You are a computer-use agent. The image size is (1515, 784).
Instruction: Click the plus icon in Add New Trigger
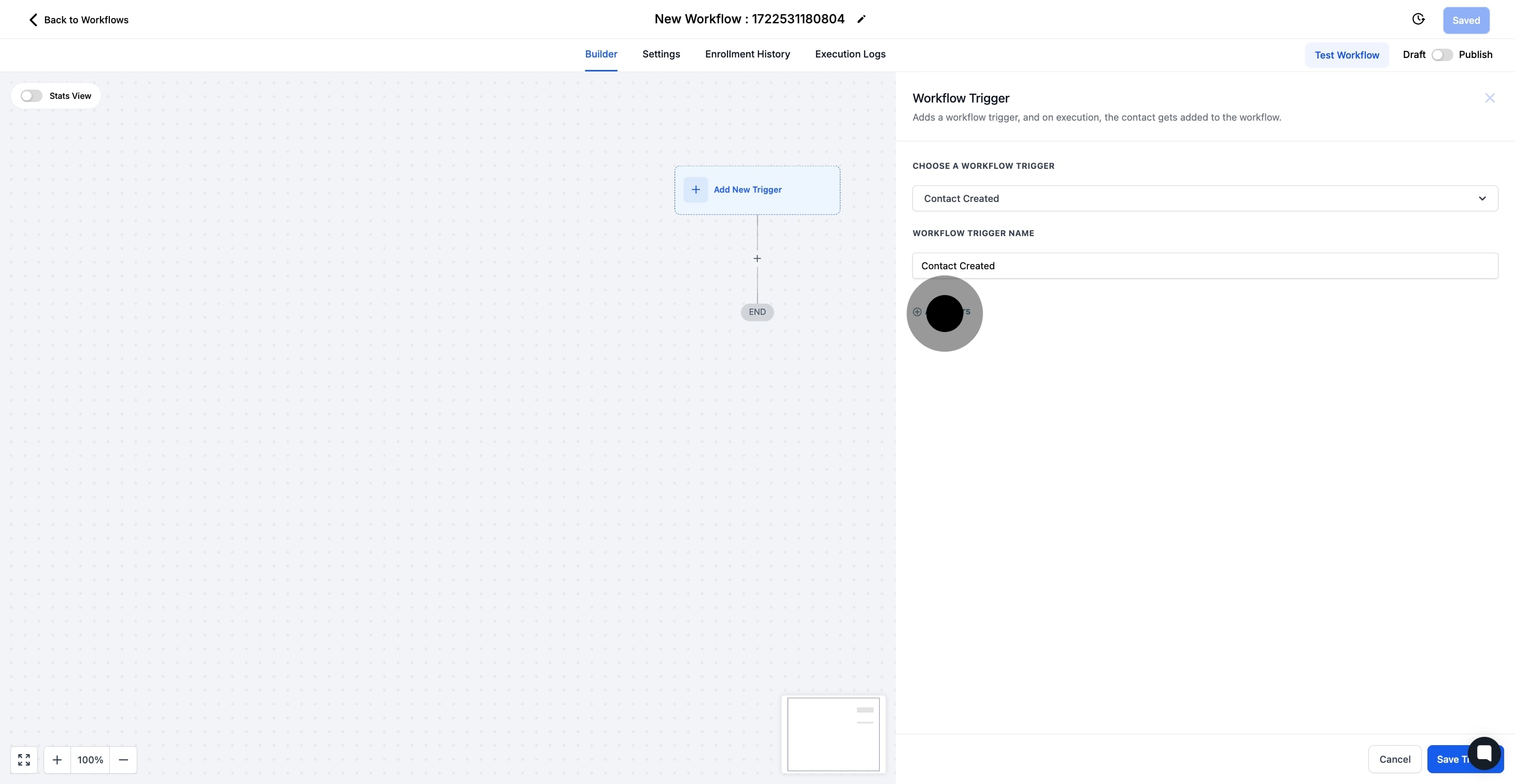(x=695, y=190)
